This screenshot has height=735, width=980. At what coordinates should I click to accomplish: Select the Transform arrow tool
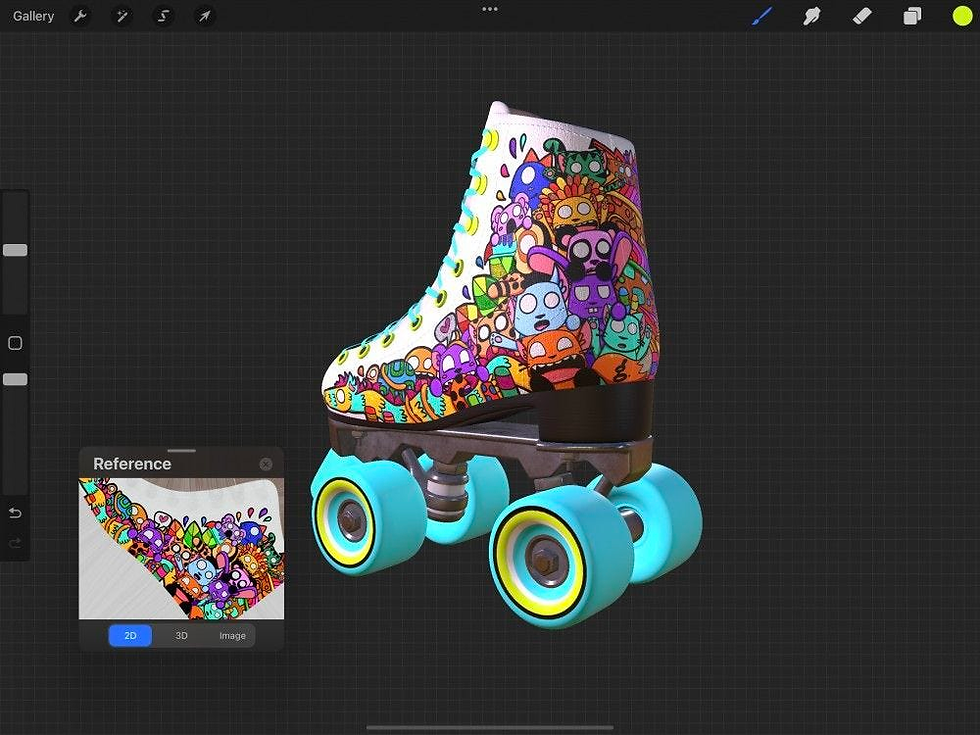[204, 16]
